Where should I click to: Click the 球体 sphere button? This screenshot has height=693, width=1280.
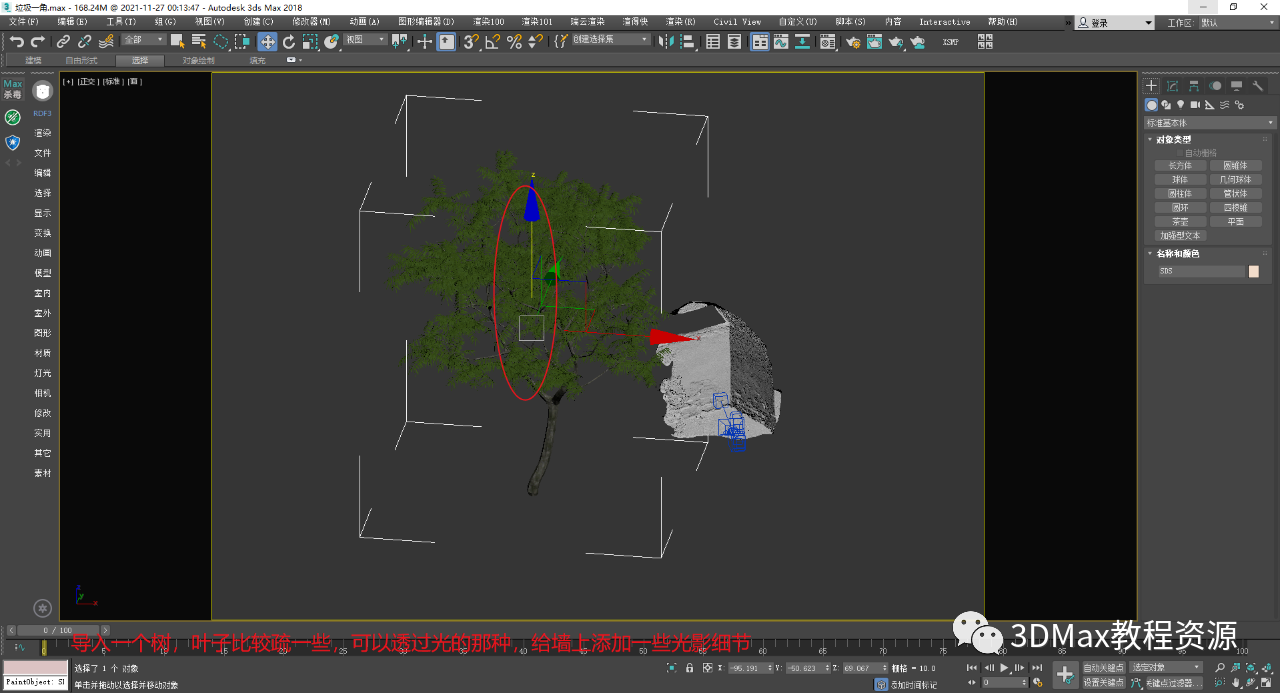click(x=1180, y=180)
